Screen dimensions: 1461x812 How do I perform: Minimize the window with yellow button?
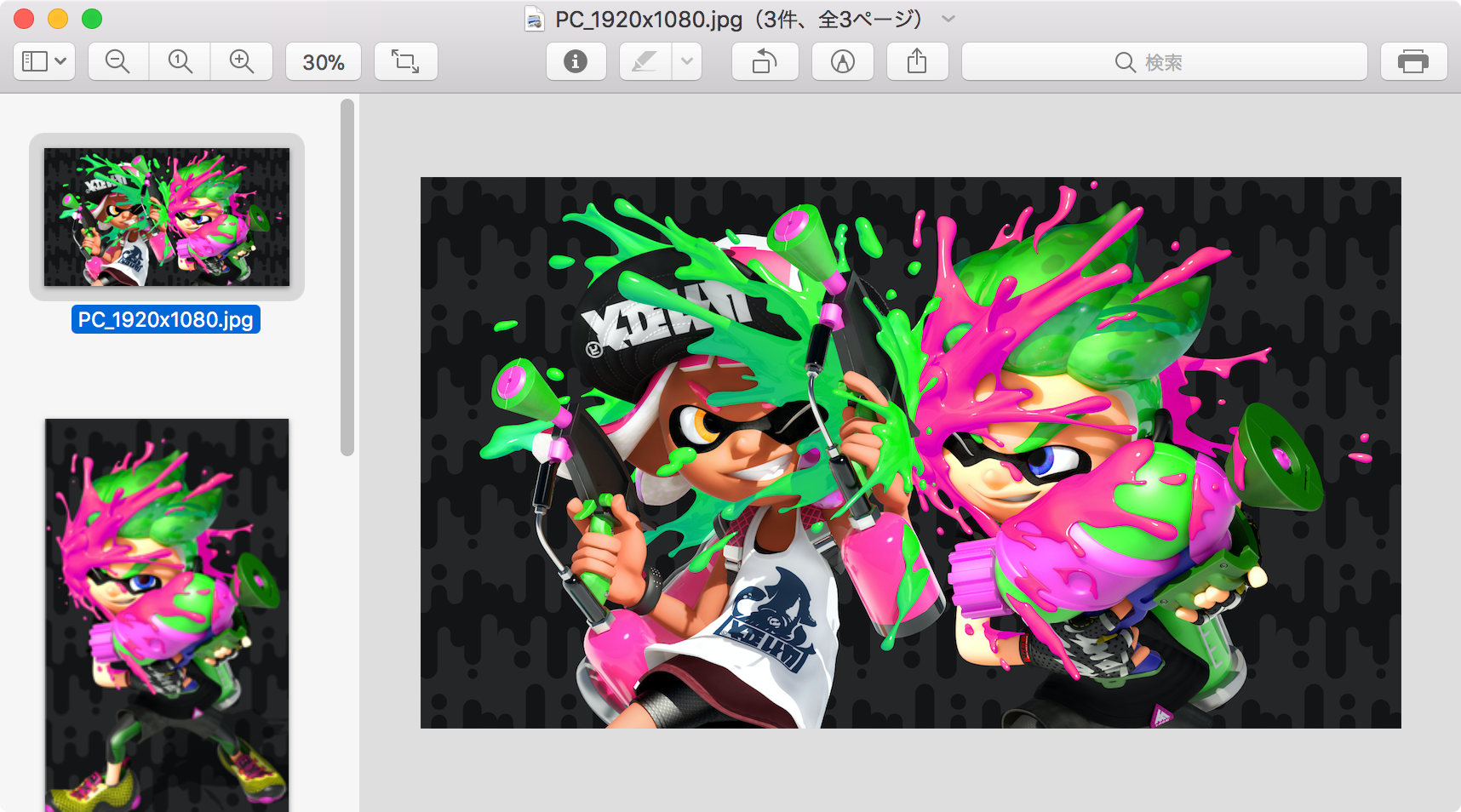click(x=58, y=19)
